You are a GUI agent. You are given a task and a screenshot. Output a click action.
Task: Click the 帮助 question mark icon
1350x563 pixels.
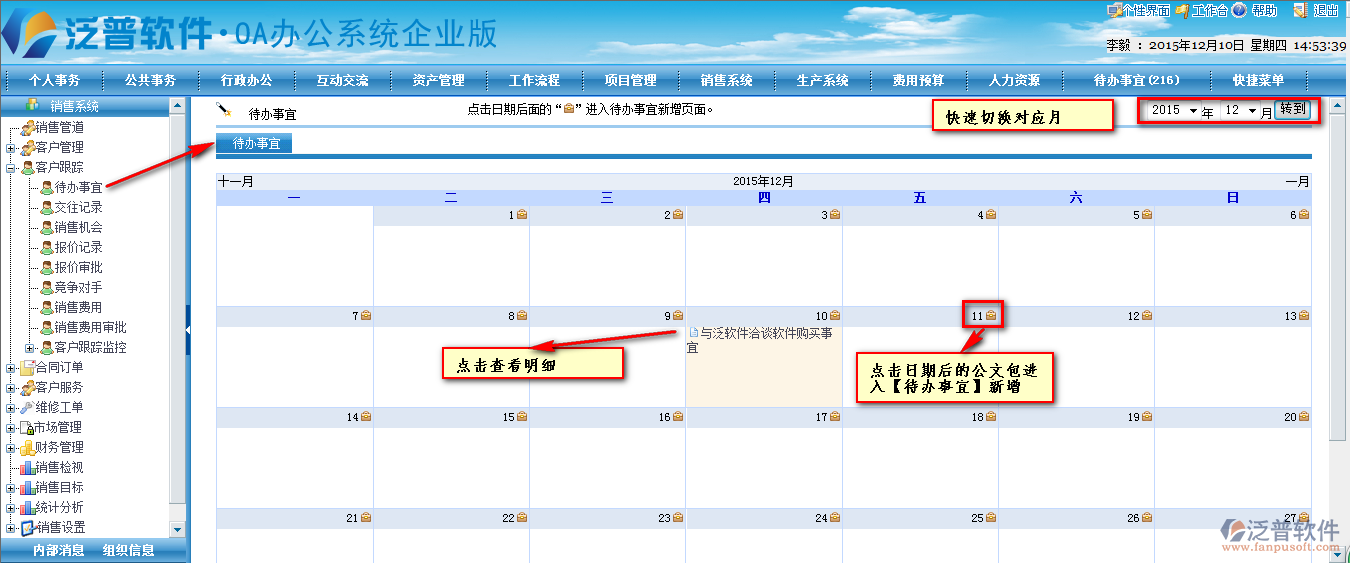[1239, 10]
